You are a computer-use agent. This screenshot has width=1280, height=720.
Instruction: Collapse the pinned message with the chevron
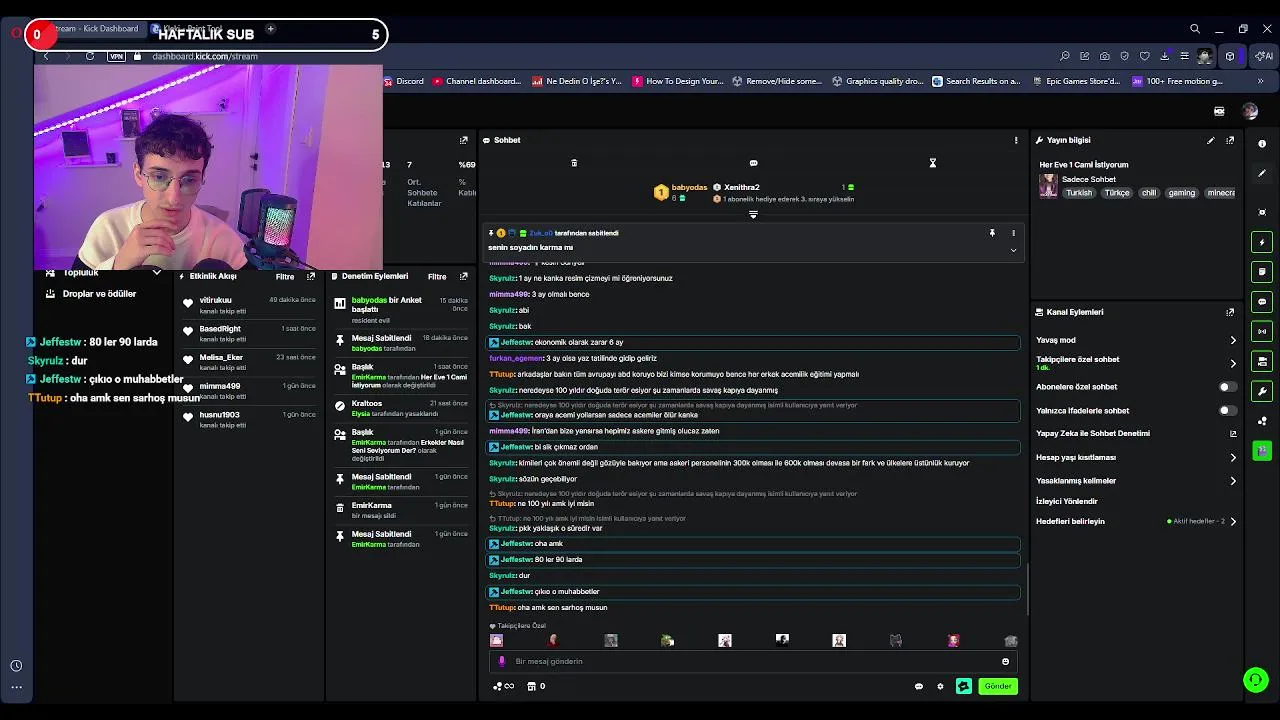pyautogui.click(x=1013, y=250)
